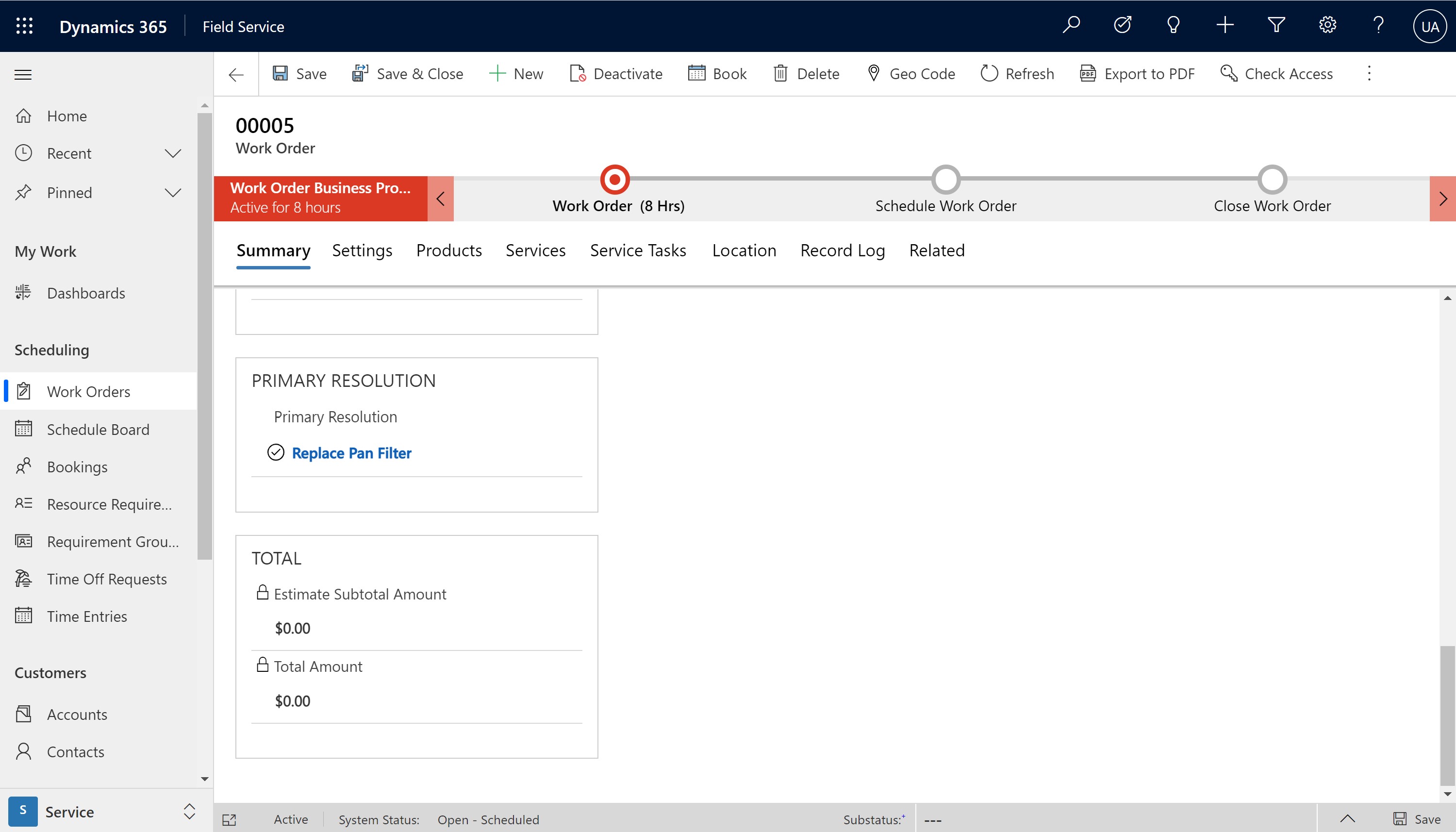Open the Related tab dropdown
This screenshot has height=832, width=1456.
click(x=937, y=251)
